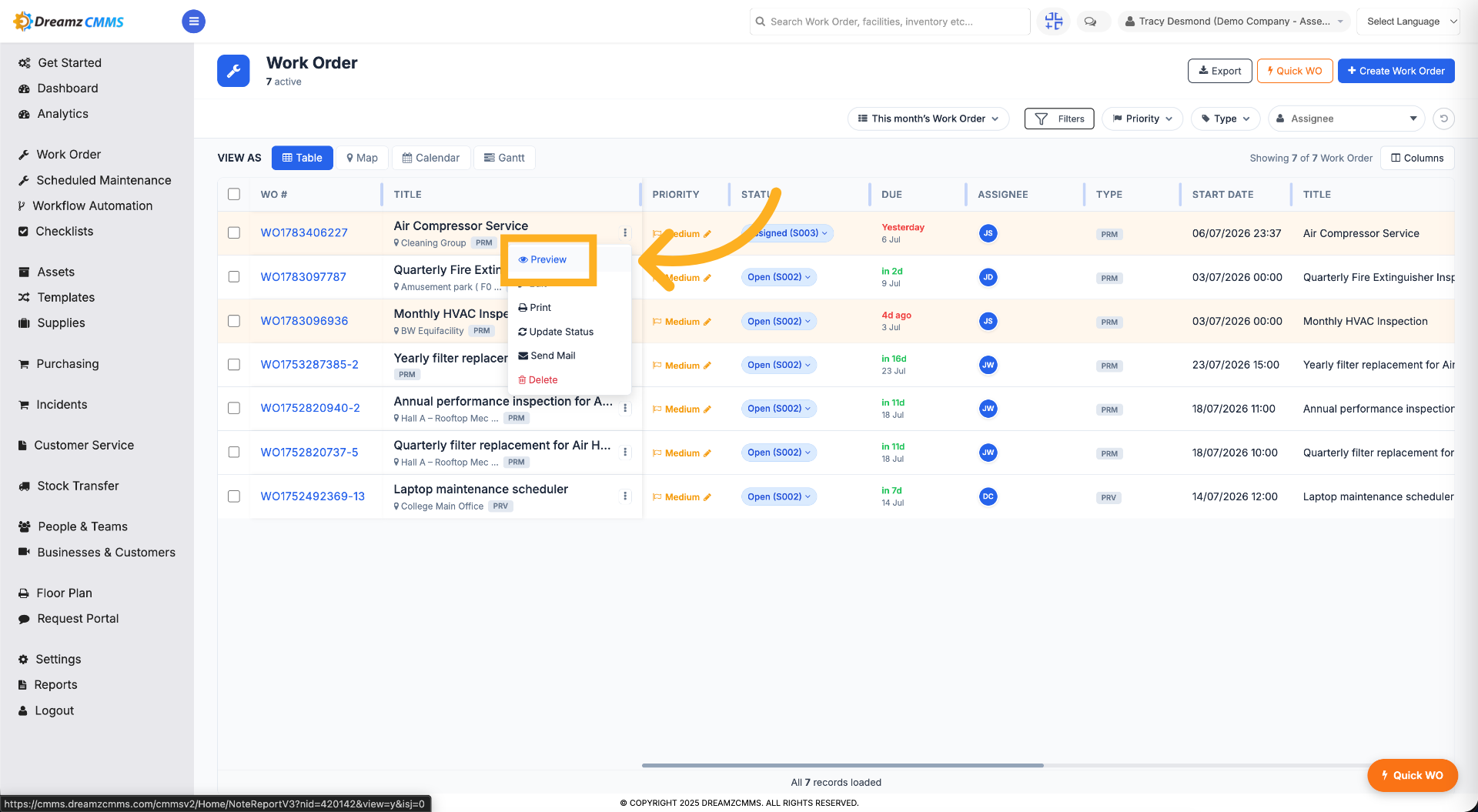1478x812 pixels.
Task: Open the three-dot menu for Laptop maintenance scheduler
Action: coord(625,496)
